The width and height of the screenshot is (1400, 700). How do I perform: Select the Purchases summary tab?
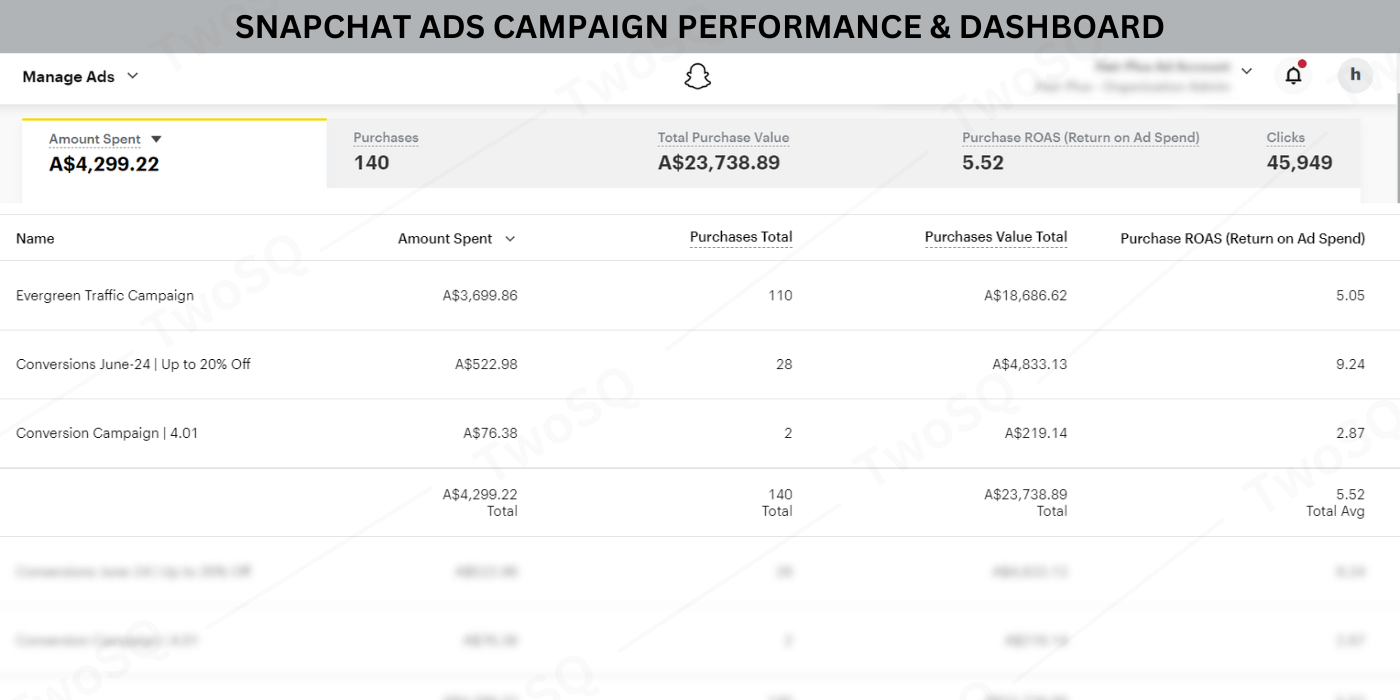(386, 152)
